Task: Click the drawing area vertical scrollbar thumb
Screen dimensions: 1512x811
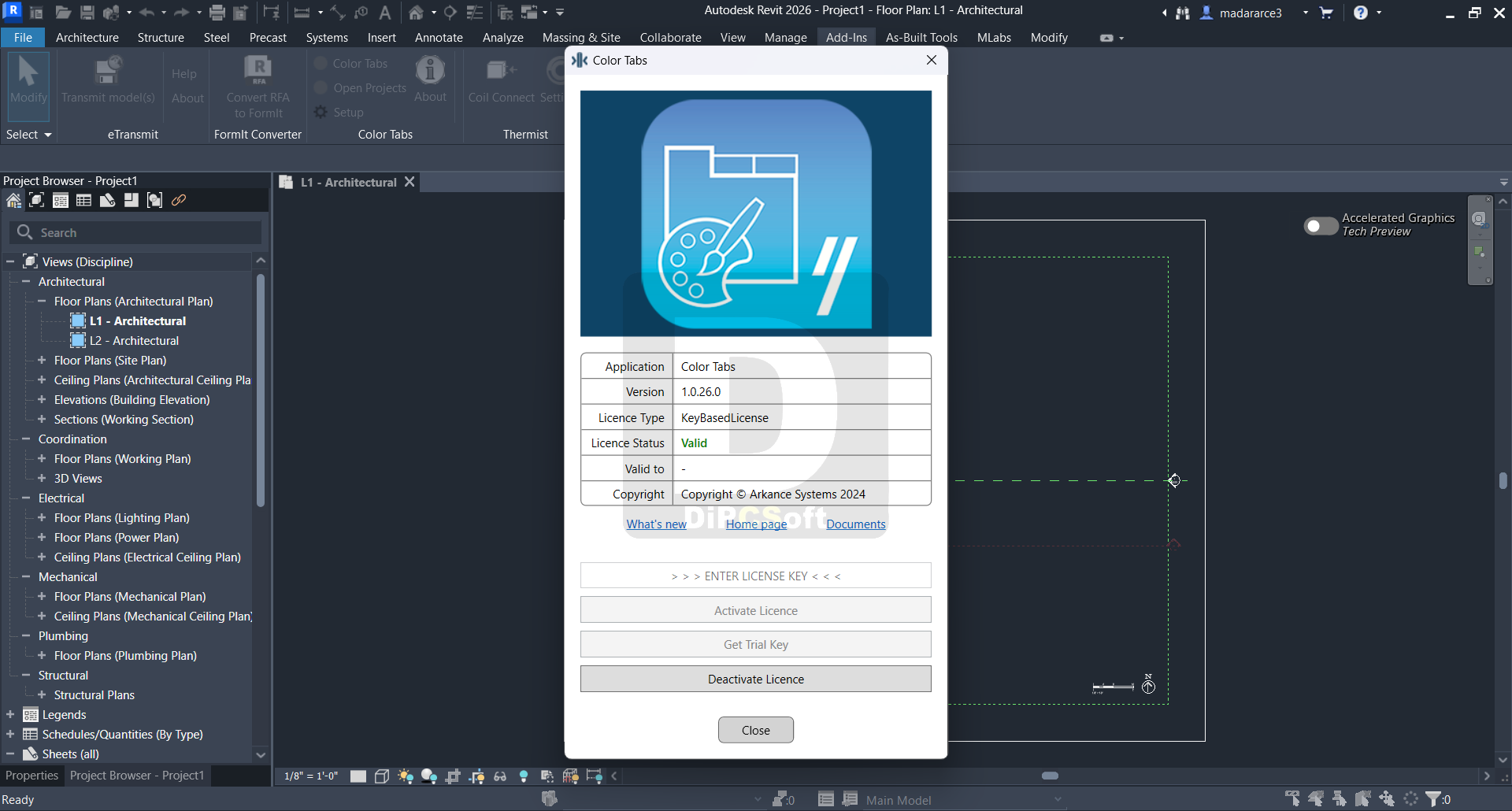Action: [1503, 480]
